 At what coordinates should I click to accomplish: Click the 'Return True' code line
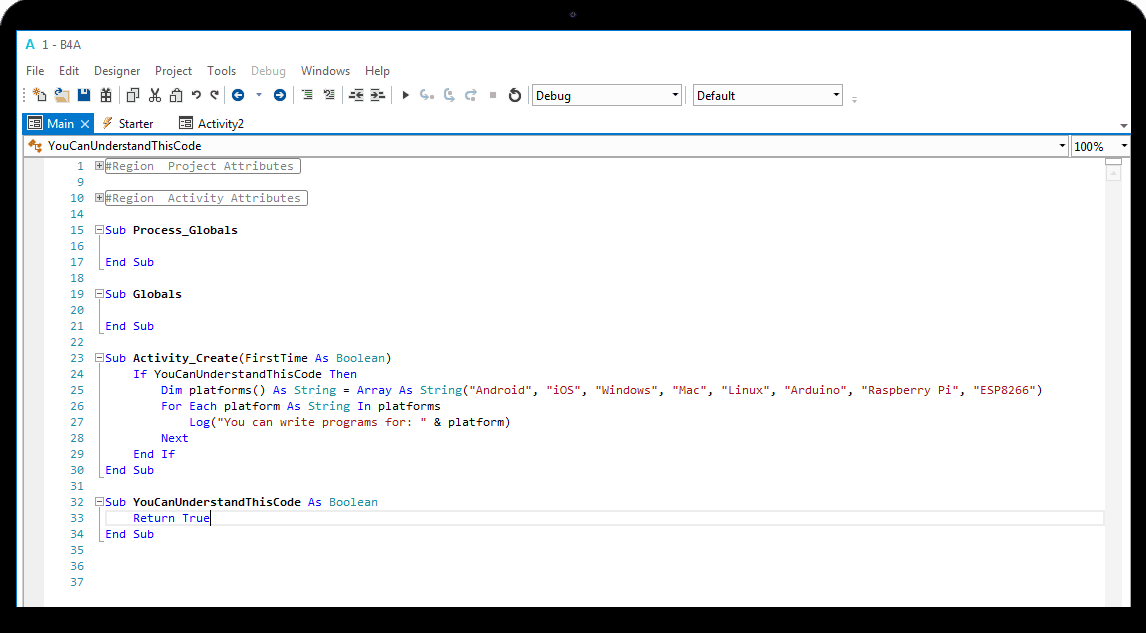(171, 518)
